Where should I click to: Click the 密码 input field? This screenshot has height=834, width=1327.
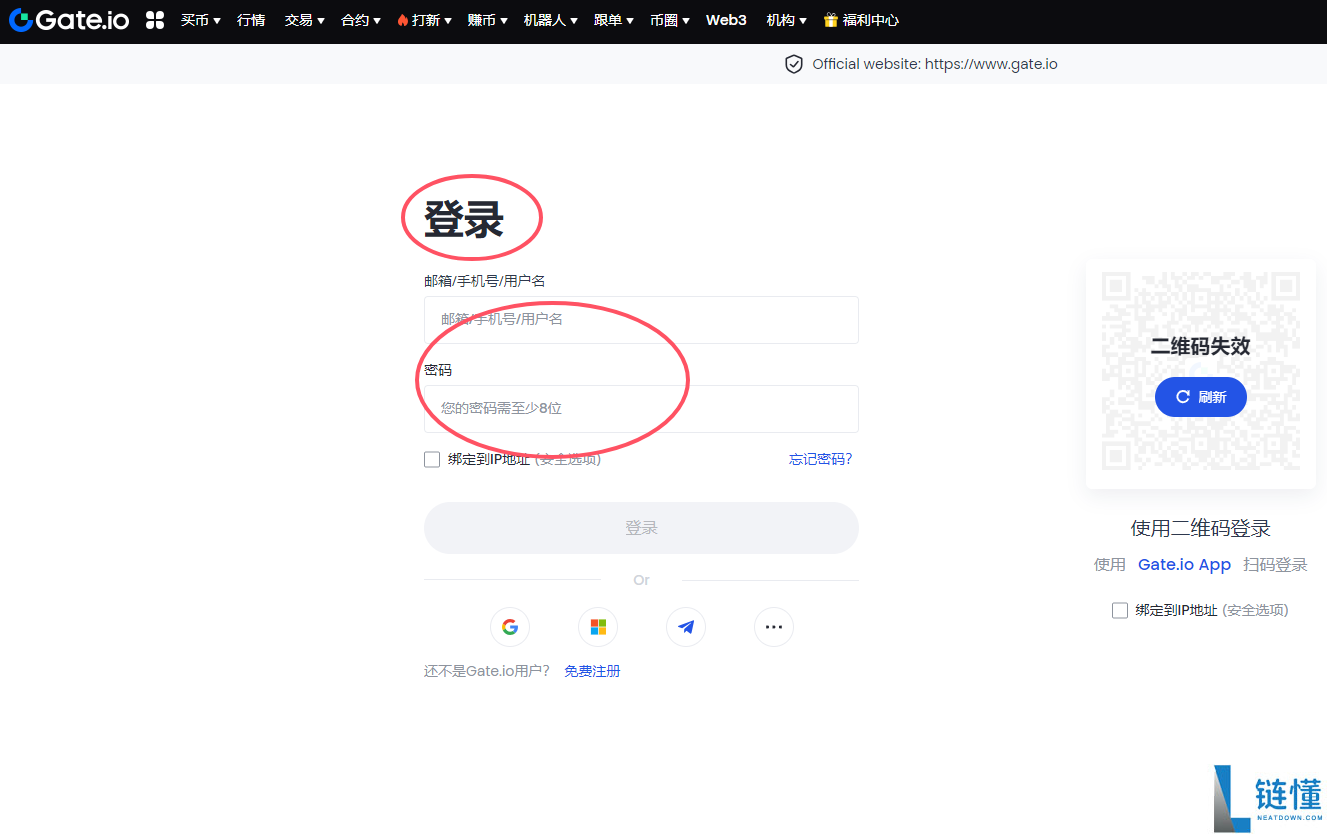pyautogui.click(x=641, y=409)
